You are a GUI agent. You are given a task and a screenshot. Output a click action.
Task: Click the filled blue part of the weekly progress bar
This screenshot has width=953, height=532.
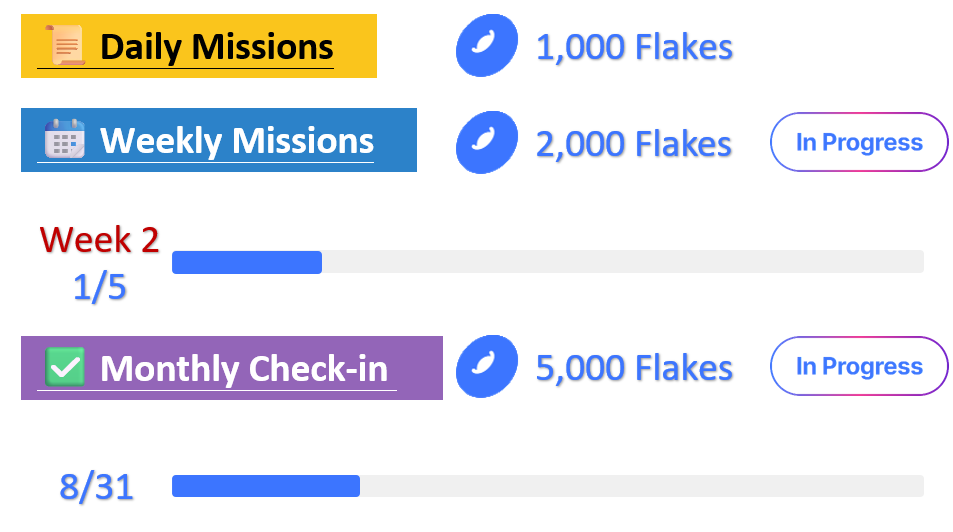pos(246,262)
